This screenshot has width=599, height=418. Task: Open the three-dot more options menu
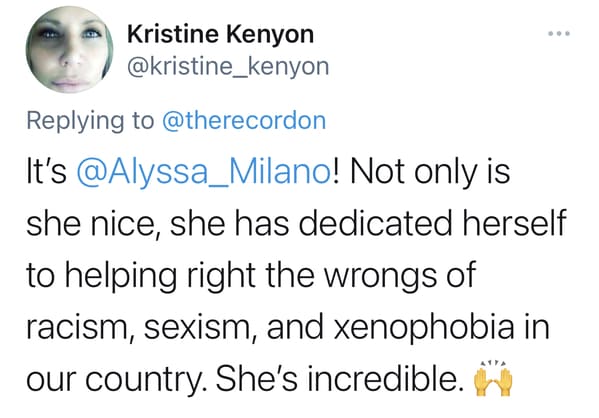point(559,34)
